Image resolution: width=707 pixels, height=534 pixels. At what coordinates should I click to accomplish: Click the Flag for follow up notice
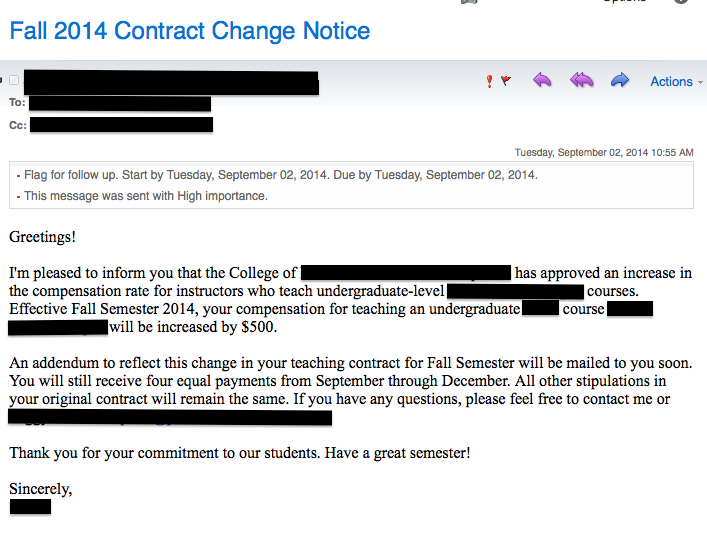pos(277,175)
